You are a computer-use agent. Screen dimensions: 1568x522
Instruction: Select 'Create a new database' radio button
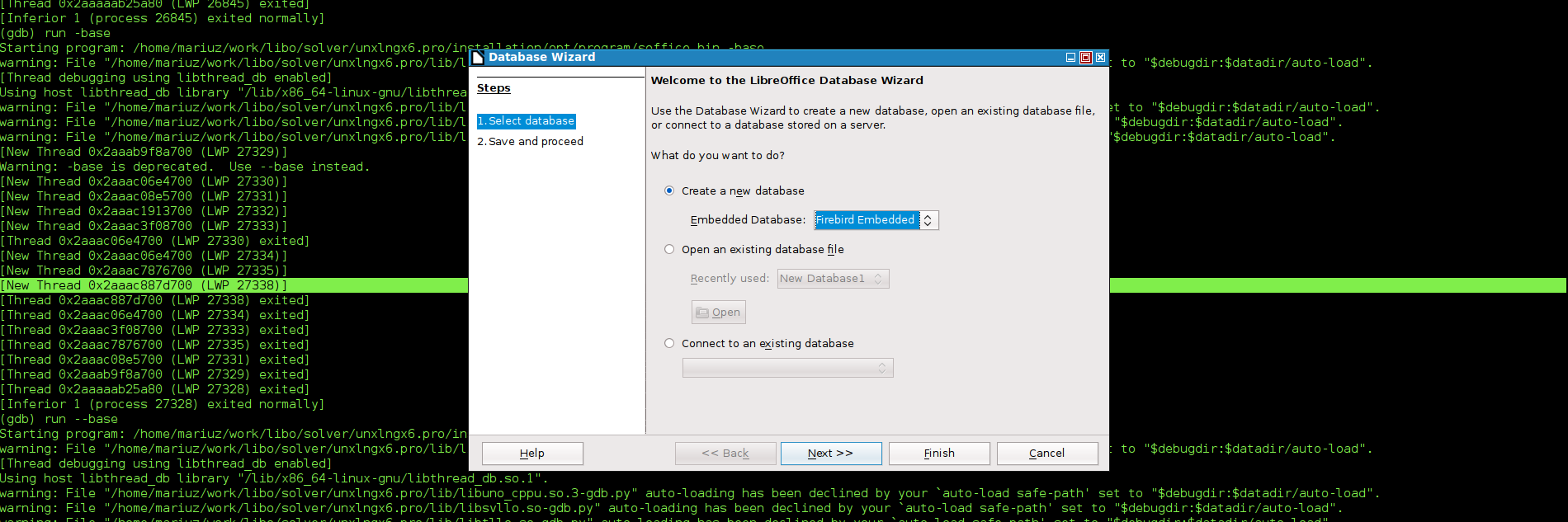pos(669,190)
